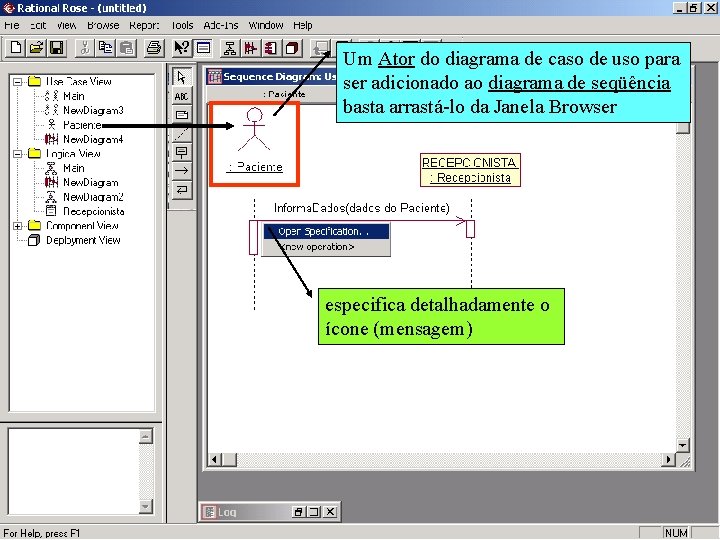Select NewDiagram4 sequence diagram in tree
Viewport: 720px width, 540px height.
coord(93,139)
